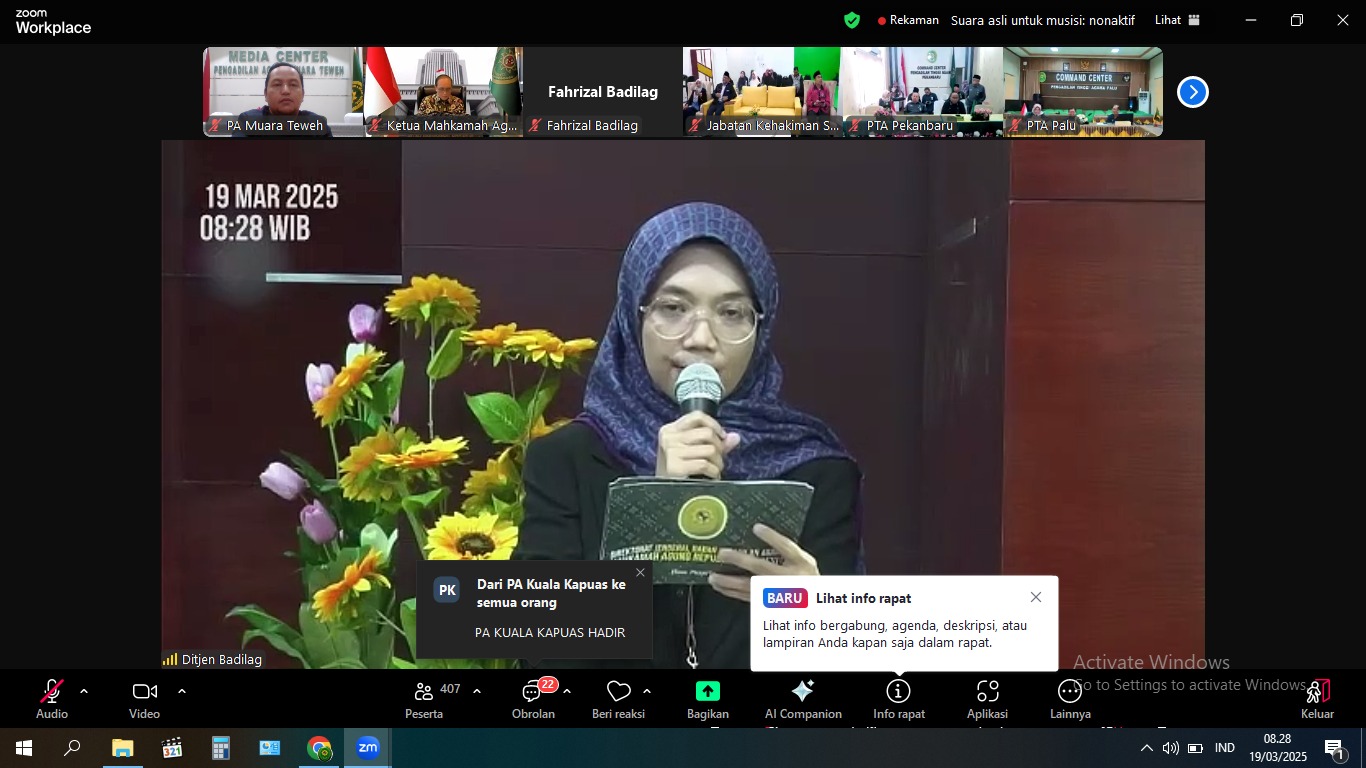Screen dimensions: 1366x768
Task: Toggle the Video camera button
Action: pyautogui.click(x=145, y=698)
